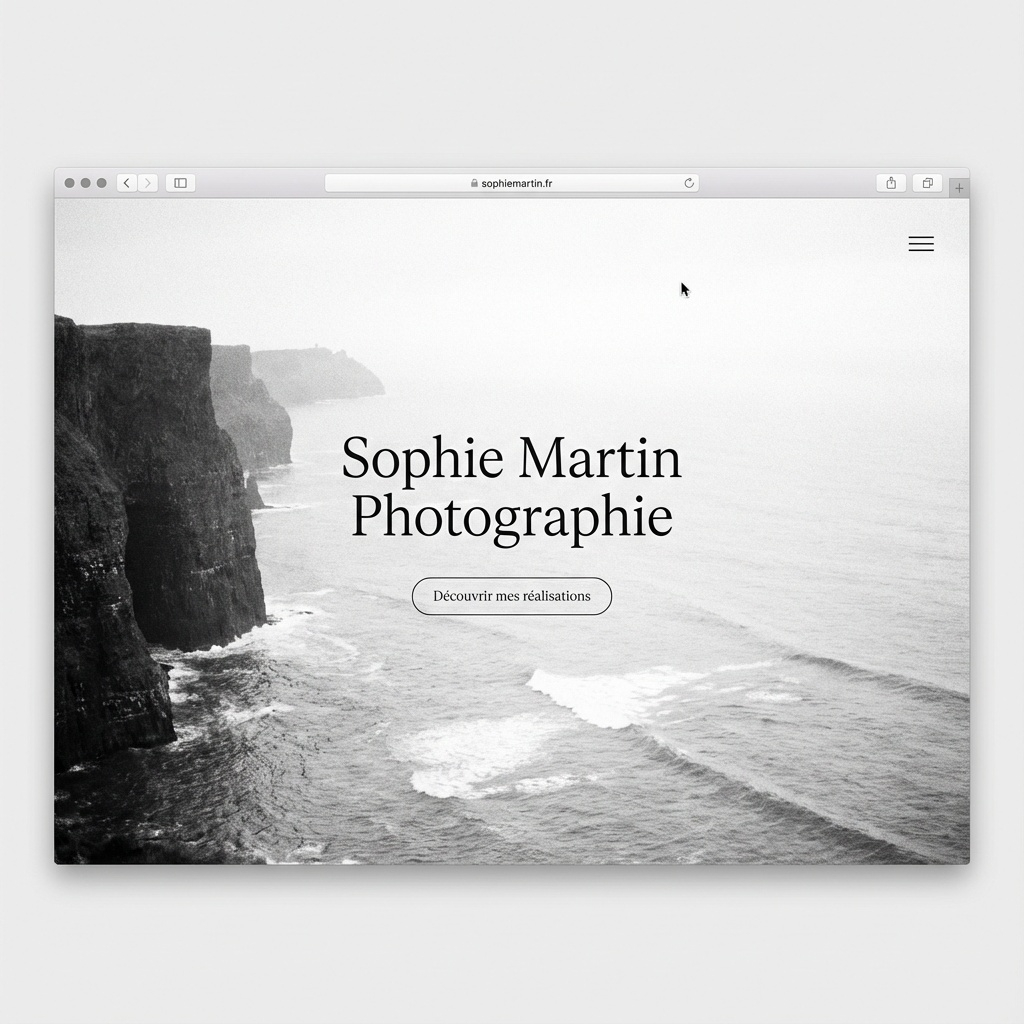Screen dimensions: 1024x1024
Task: Add a new tab with plus button
Action: coord(959,188)
